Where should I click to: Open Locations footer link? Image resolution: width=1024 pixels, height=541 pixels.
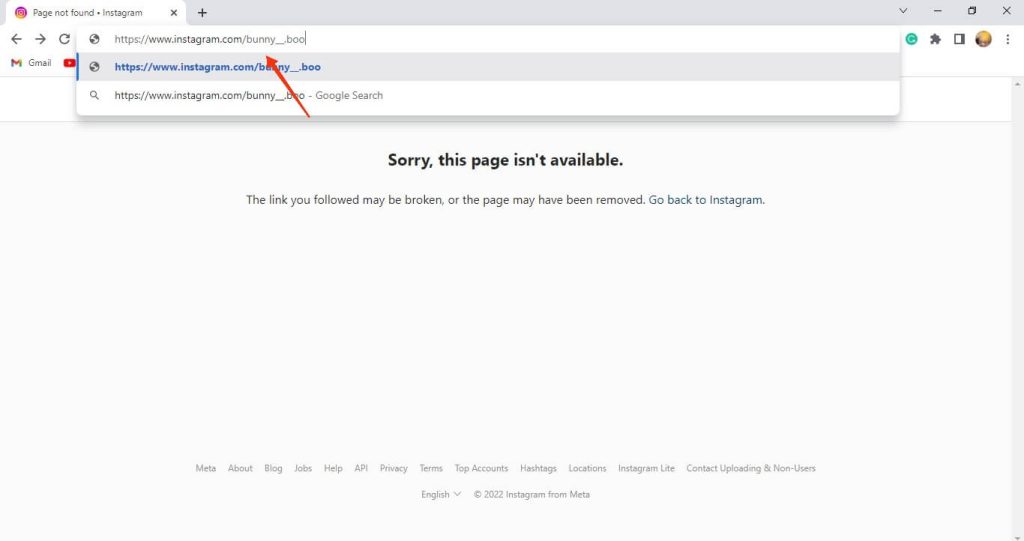point(587,468)
